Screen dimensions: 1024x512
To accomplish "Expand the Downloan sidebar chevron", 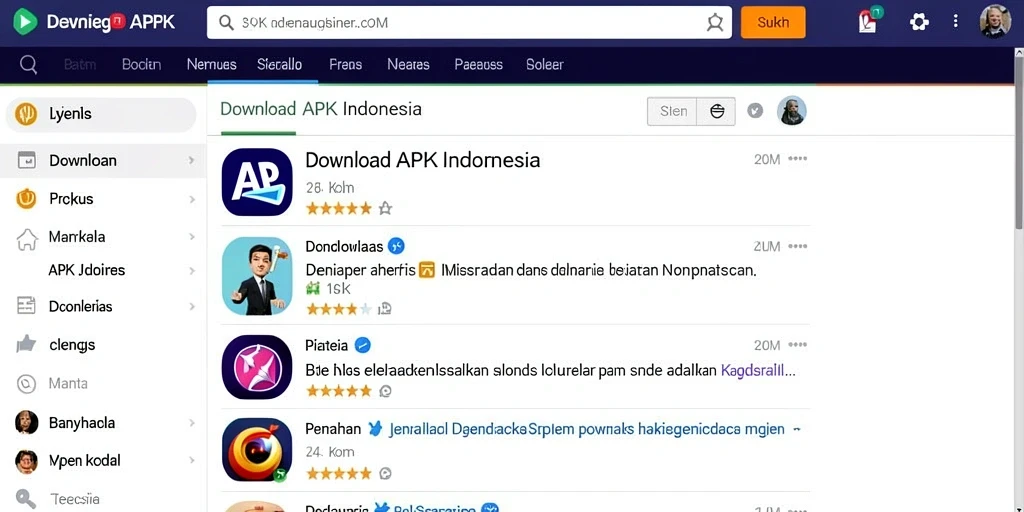I will pos(191,160).
